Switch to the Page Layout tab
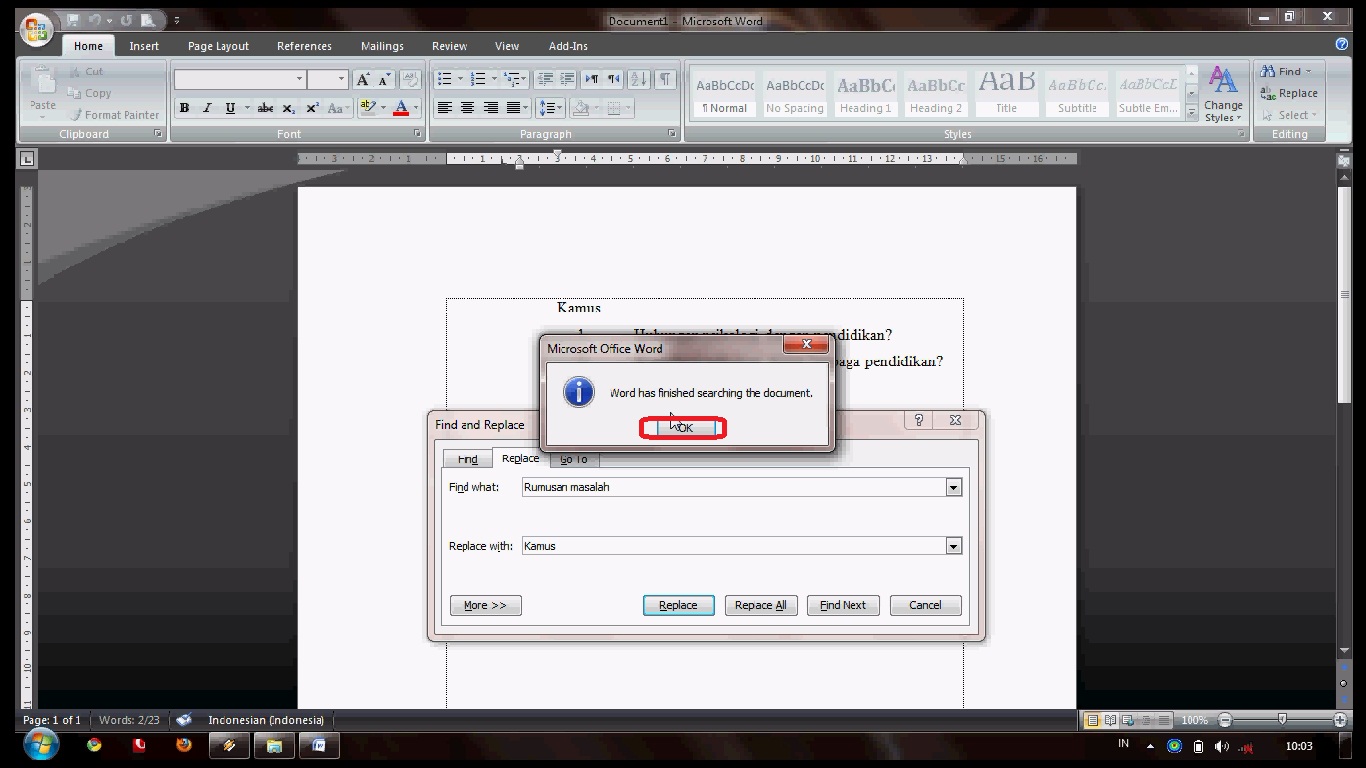 [218, 46]
